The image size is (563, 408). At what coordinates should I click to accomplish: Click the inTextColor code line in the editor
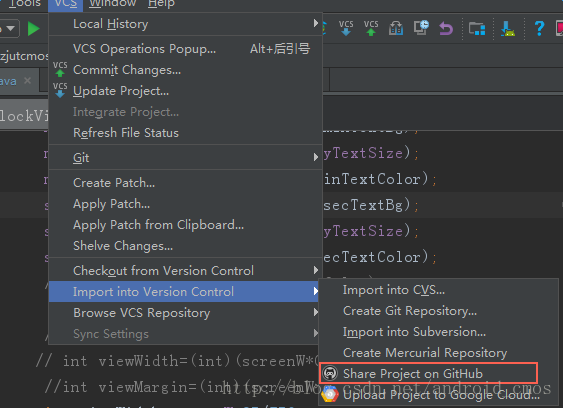380,179
